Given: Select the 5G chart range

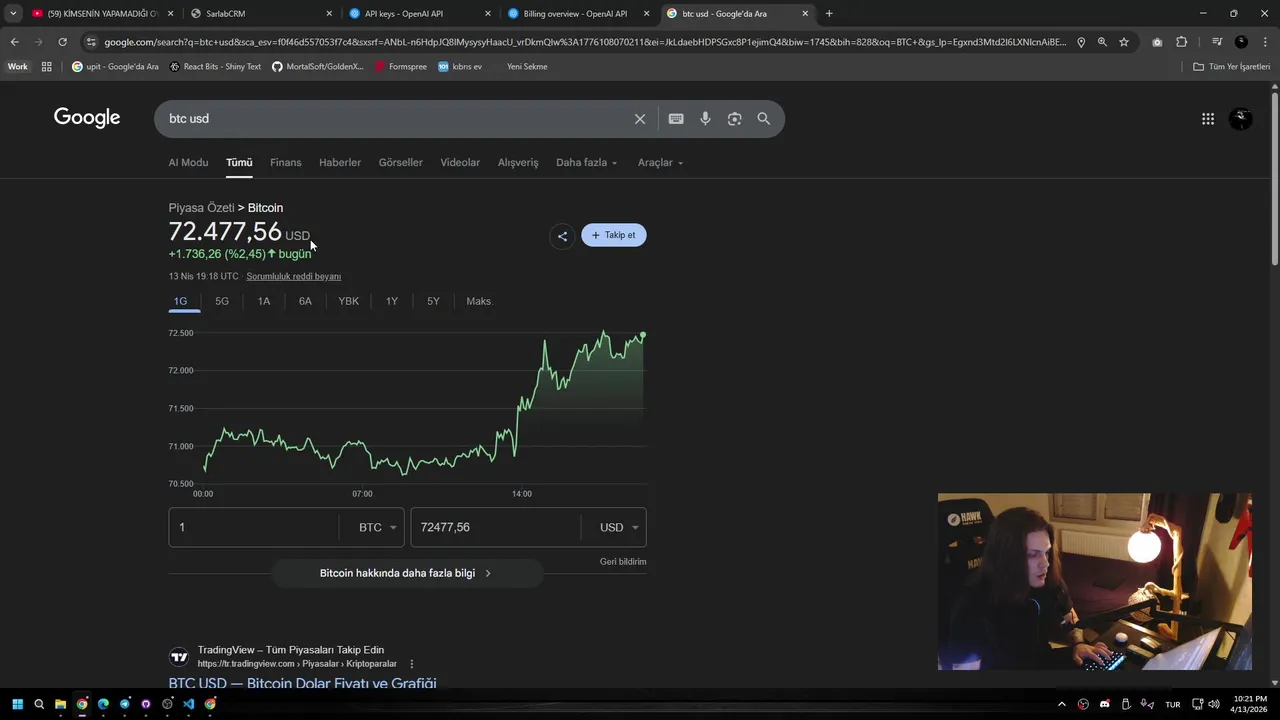Looking at the screenshot, I should tap(222, 302).
